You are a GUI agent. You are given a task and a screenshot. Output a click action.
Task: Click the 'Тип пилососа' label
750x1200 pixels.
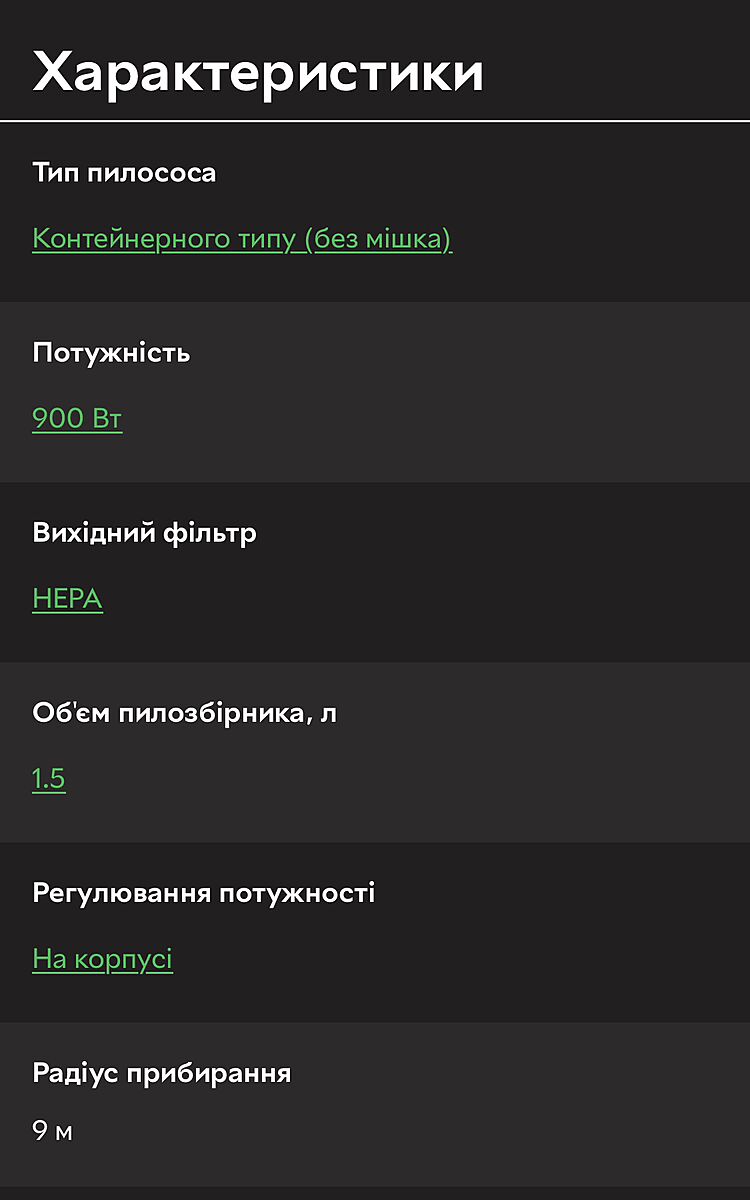(x=124, y=173)
